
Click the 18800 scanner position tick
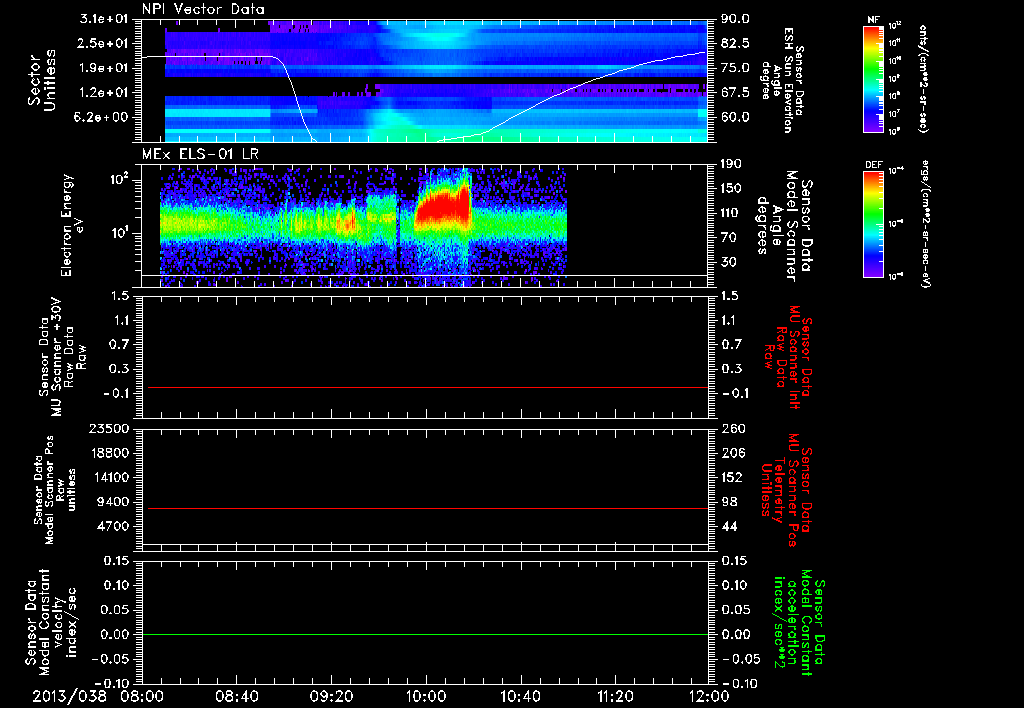pos(110,453)
